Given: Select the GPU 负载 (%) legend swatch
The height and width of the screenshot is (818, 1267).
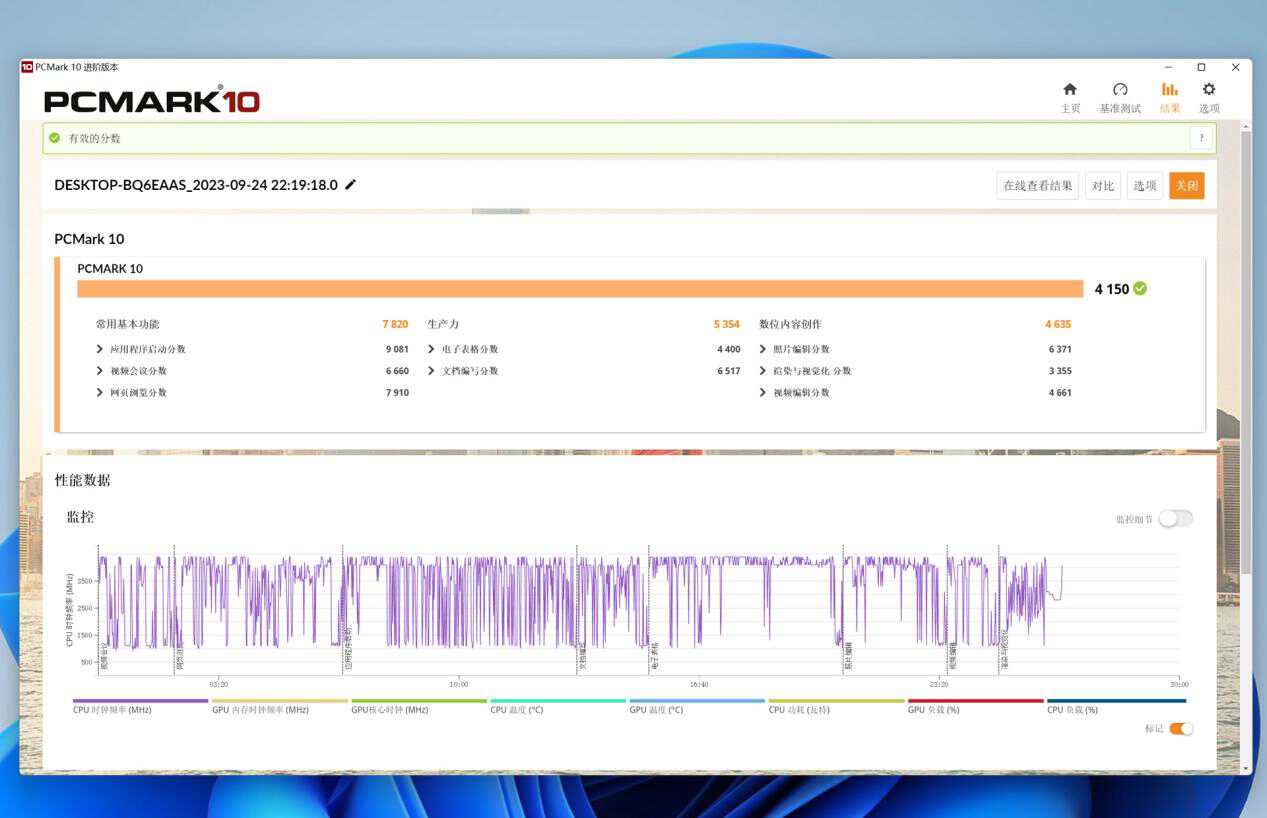Looking at the screenshot, I should pyautogui.click(x=975, y=701).
